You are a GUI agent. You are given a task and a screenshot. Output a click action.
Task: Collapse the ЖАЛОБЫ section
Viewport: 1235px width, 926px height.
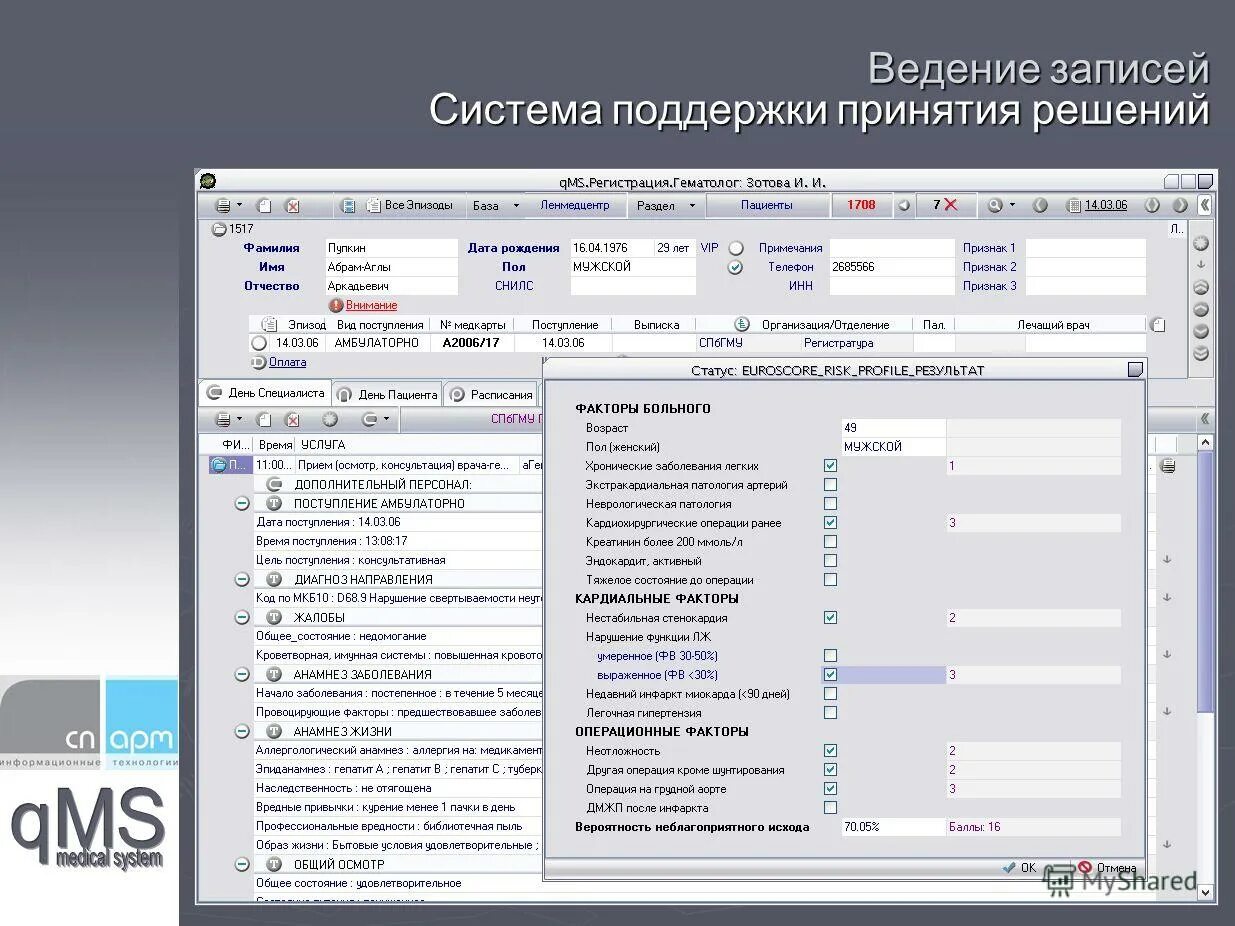tap(241, 617)
